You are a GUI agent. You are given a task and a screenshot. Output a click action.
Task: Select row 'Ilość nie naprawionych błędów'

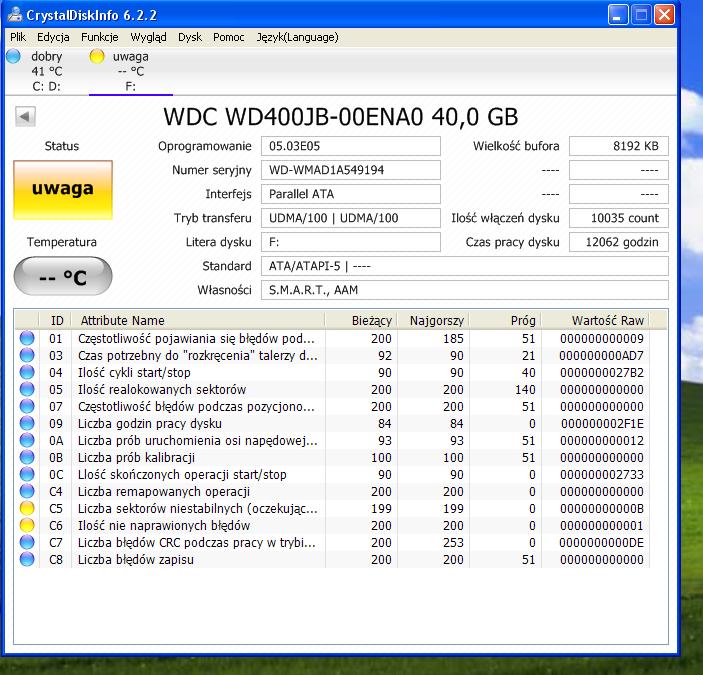332,526
